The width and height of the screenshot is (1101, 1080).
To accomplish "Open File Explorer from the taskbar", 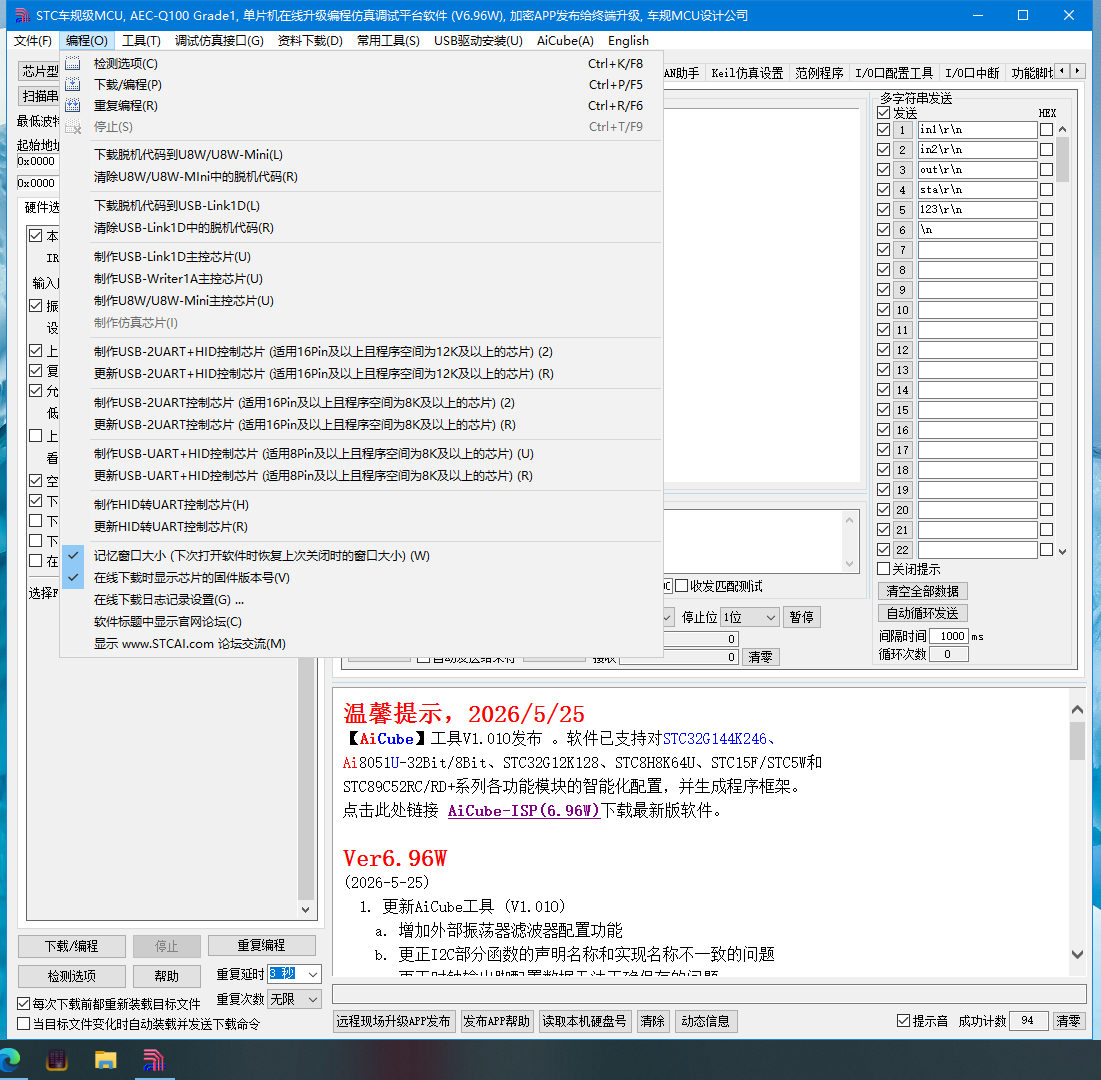I will pos(105,1059).
